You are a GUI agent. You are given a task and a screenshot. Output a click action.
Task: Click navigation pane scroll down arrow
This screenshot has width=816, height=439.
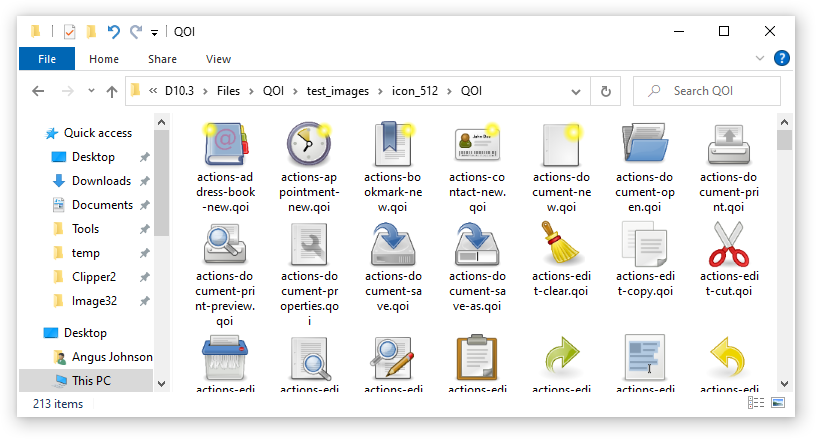tap(161, 384)
